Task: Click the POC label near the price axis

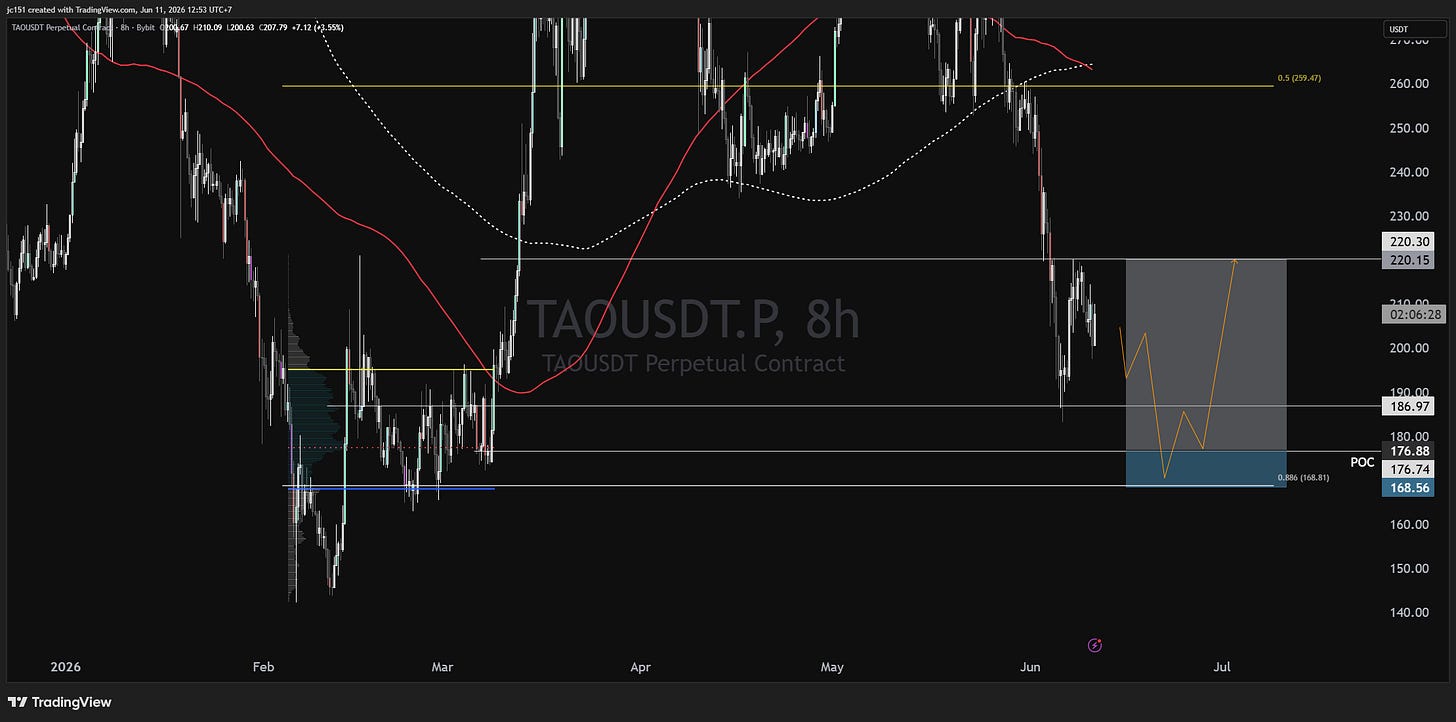Action: click(x=1362, y=463)
